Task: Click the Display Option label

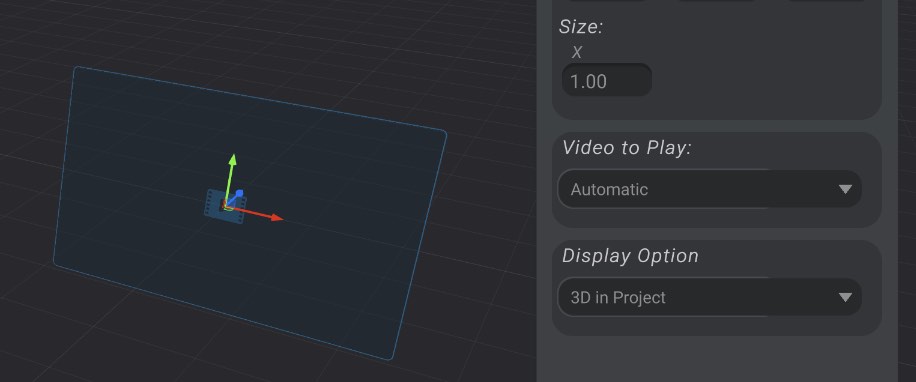Action: click(x=630, y=256)
